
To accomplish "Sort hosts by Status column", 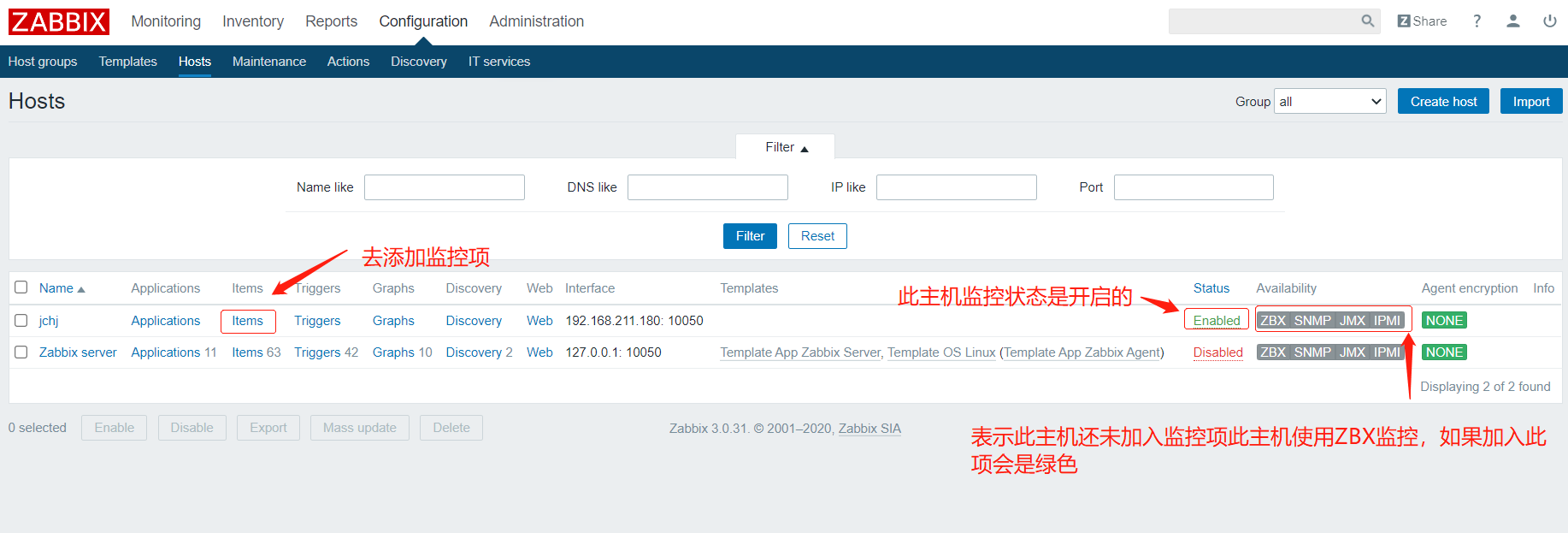I will point(1211,288).
